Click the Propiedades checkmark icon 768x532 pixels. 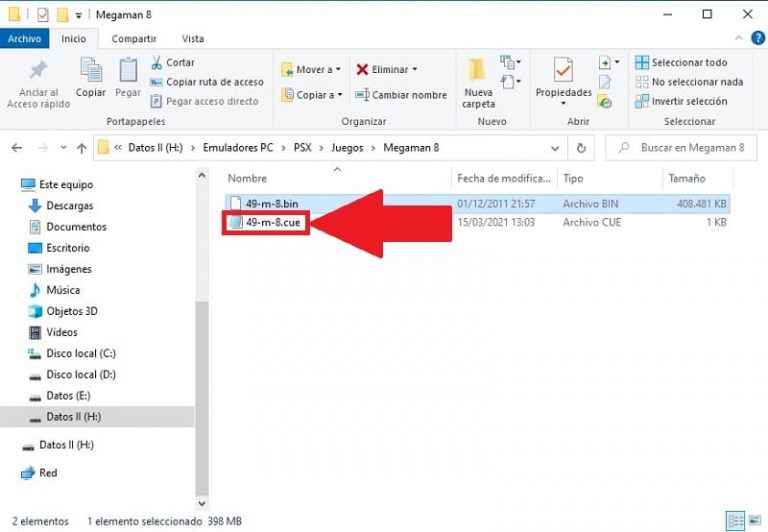point(563,70)
